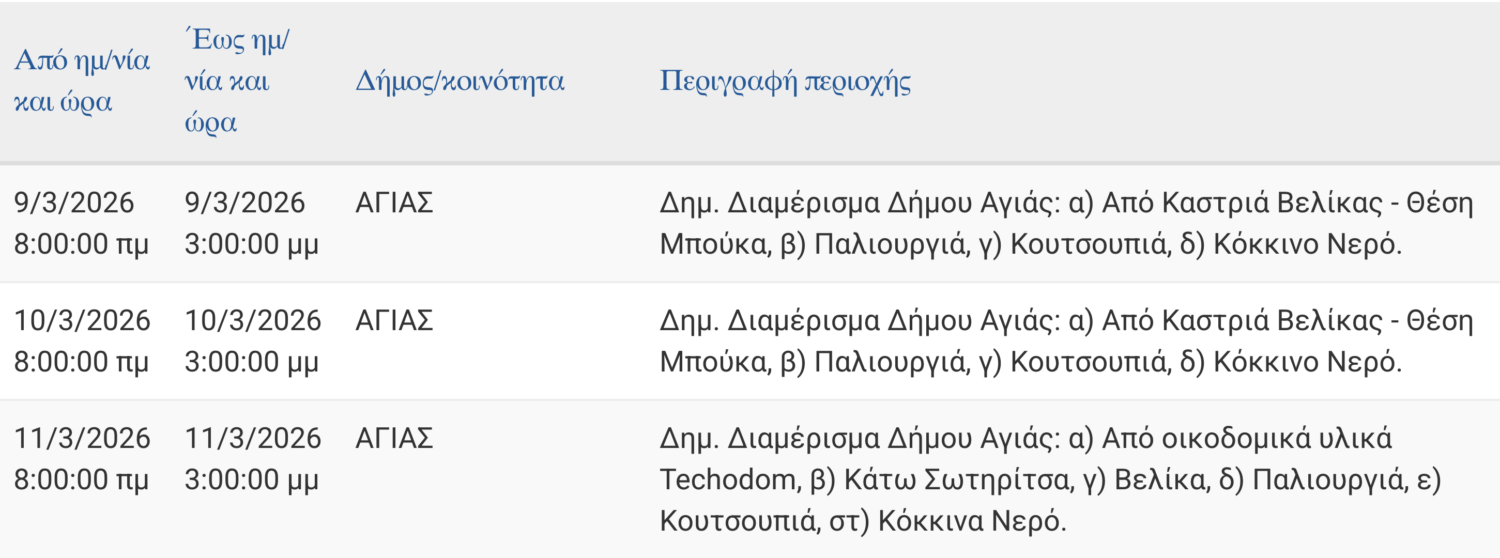Select the 9/3/2026 3:00:00 μμ end cell
1500x558 pixels.
[252, 223]
